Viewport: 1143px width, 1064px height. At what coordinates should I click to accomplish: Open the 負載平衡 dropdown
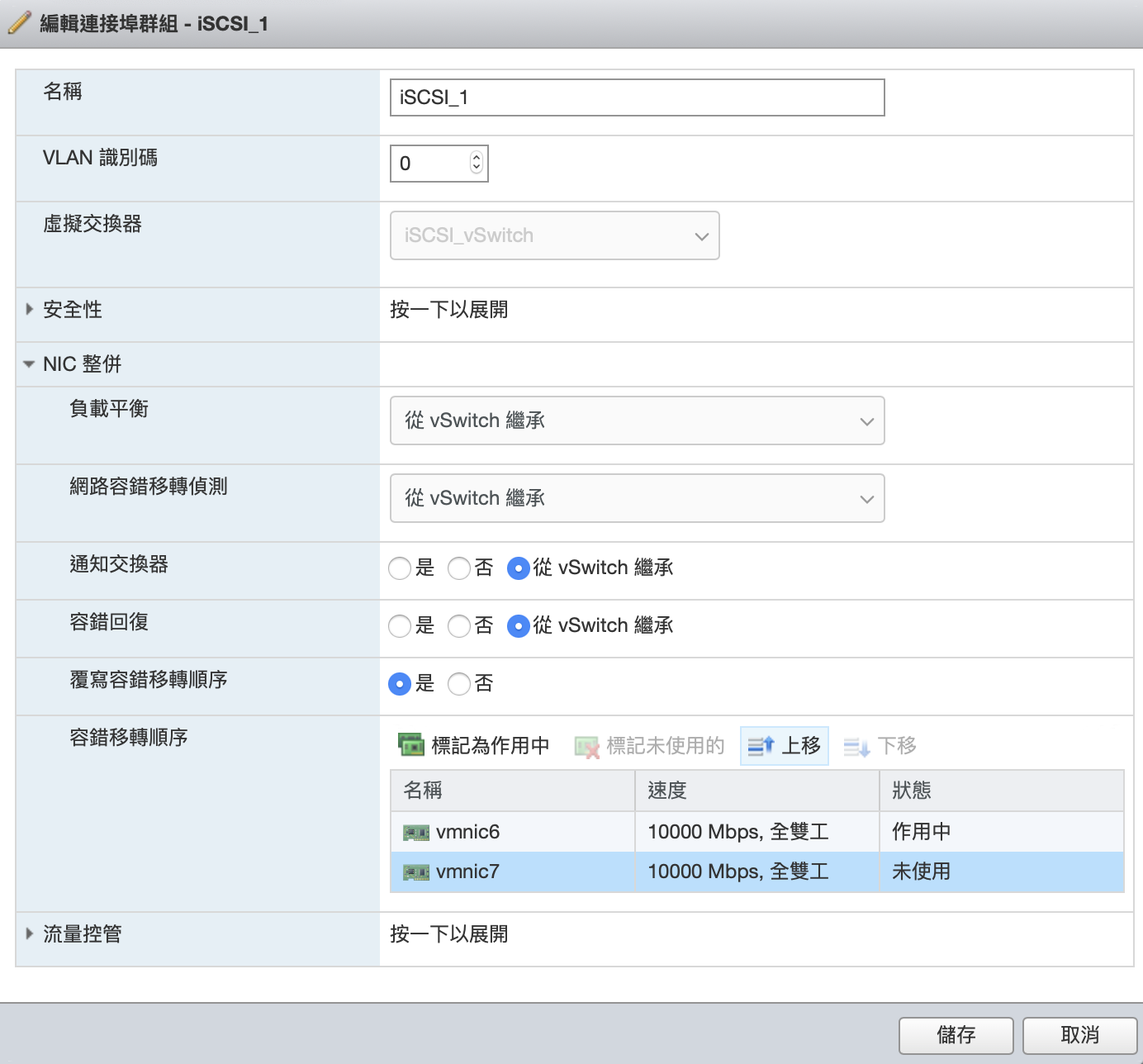tap(637, 420)
